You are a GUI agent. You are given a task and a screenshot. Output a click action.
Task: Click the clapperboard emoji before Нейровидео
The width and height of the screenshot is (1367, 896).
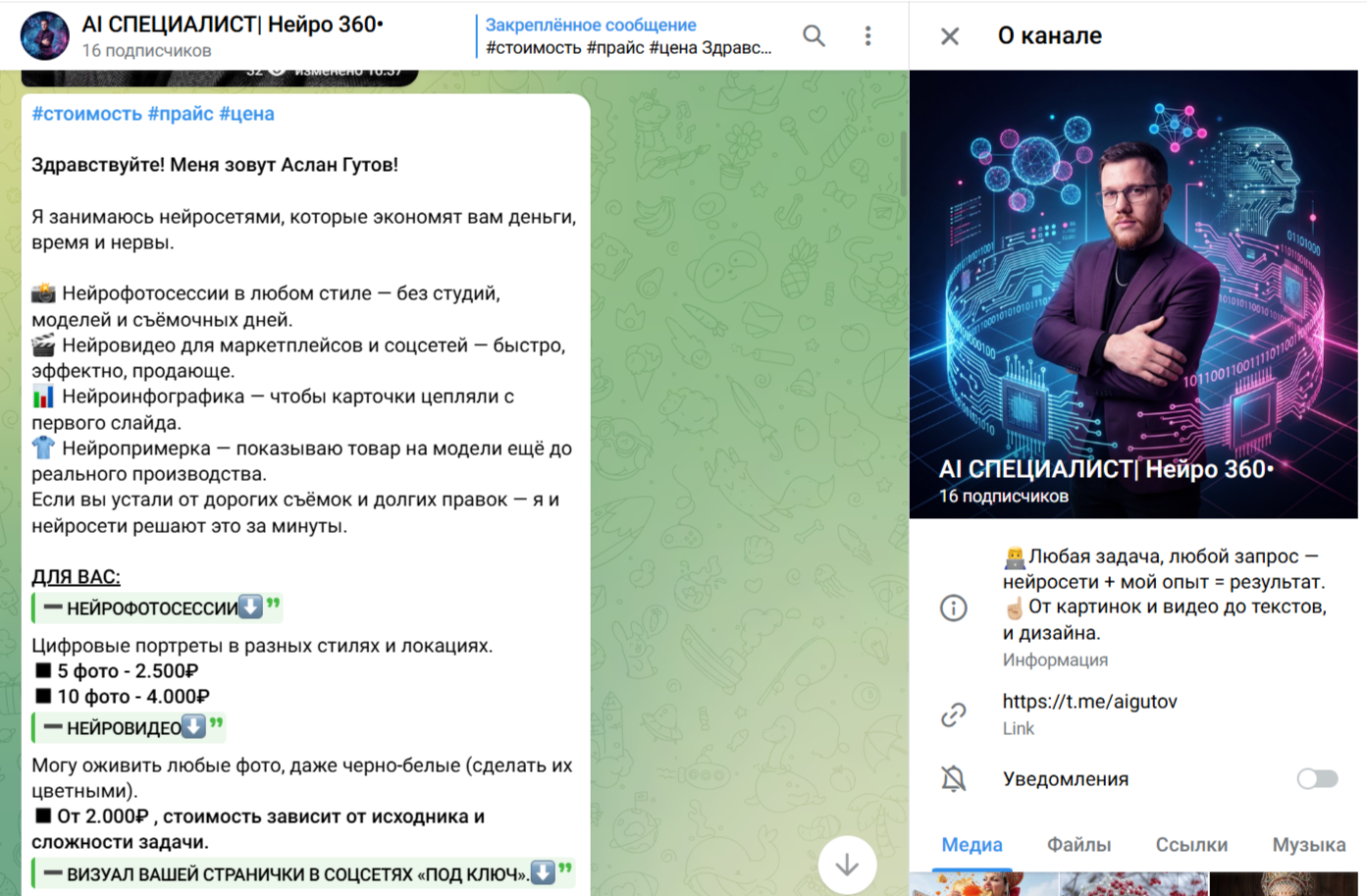click(x=43, y=345)
